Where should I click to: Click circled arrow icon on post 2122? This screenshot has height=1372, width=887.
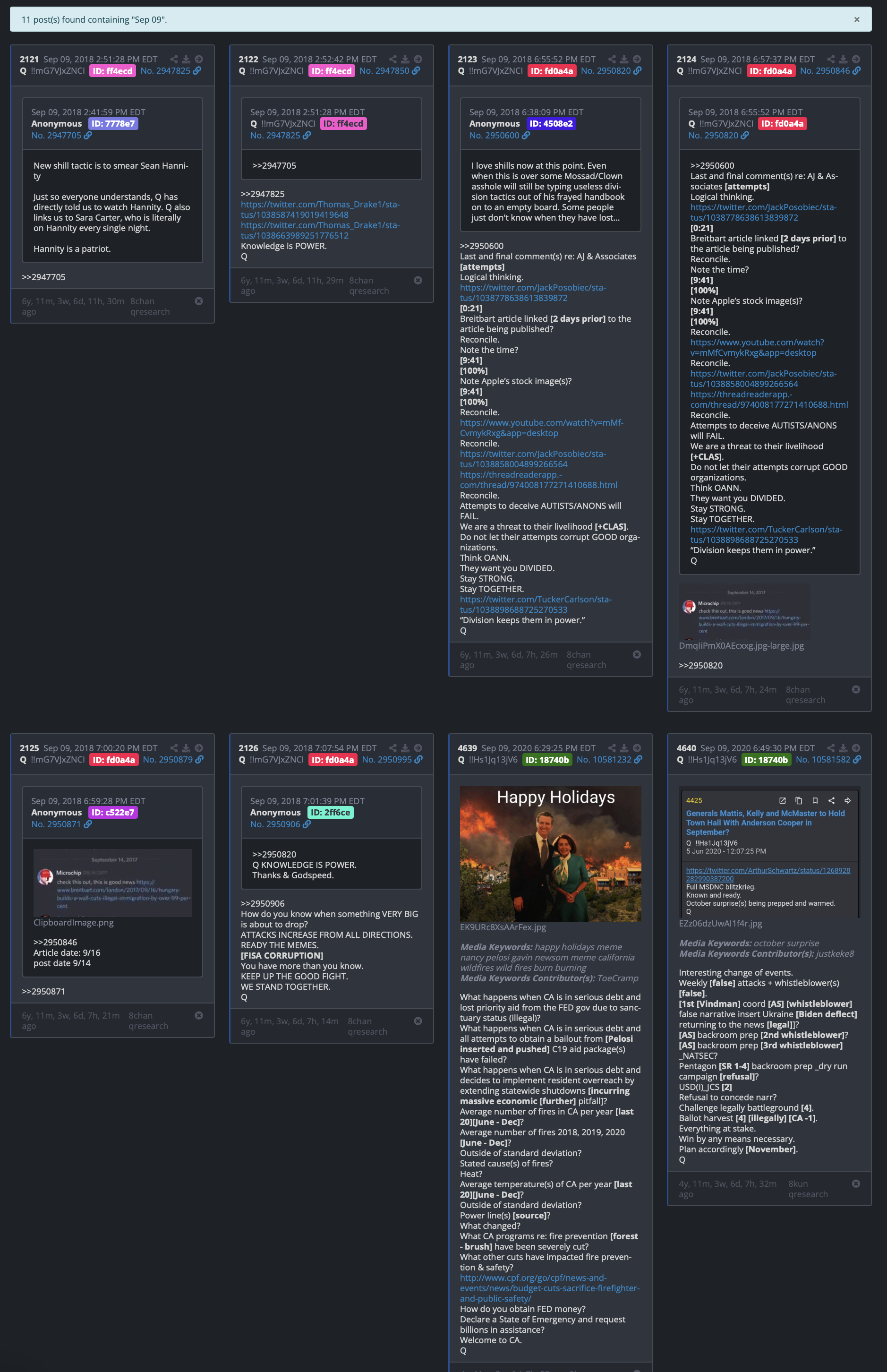pos(418,60)
